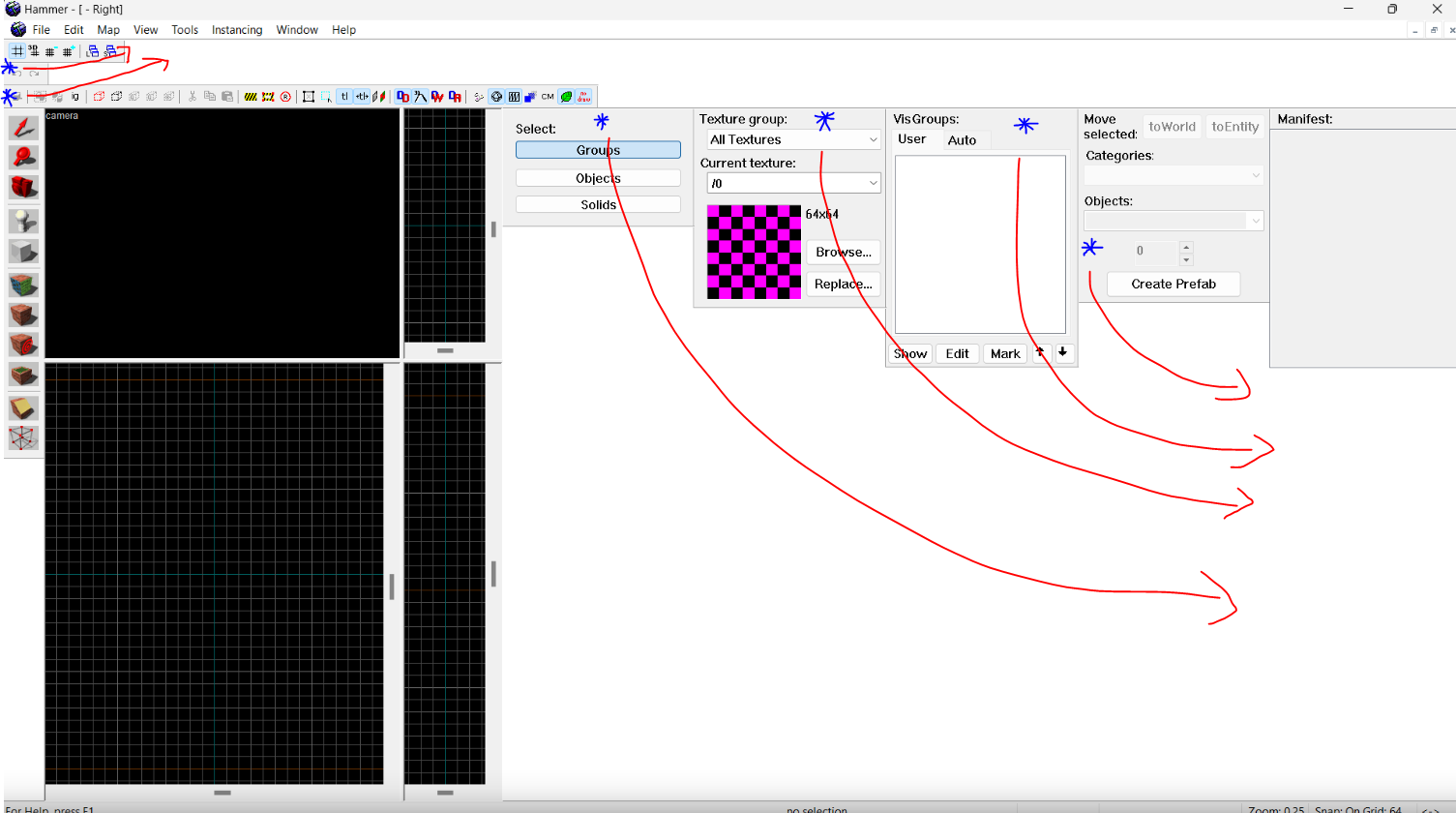
Task: Click the prefab number input field
Action: pos(1156,252)
